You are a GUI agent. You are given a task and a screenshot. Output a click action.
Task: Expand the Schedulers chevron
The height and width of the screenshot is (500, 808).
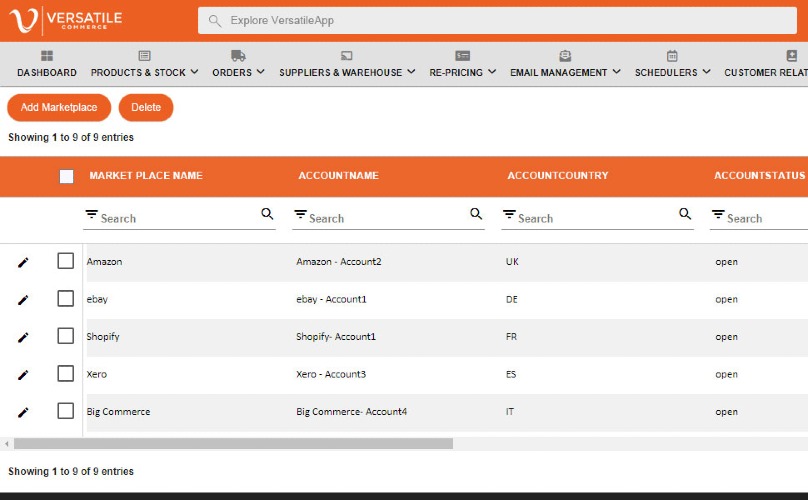706,72
